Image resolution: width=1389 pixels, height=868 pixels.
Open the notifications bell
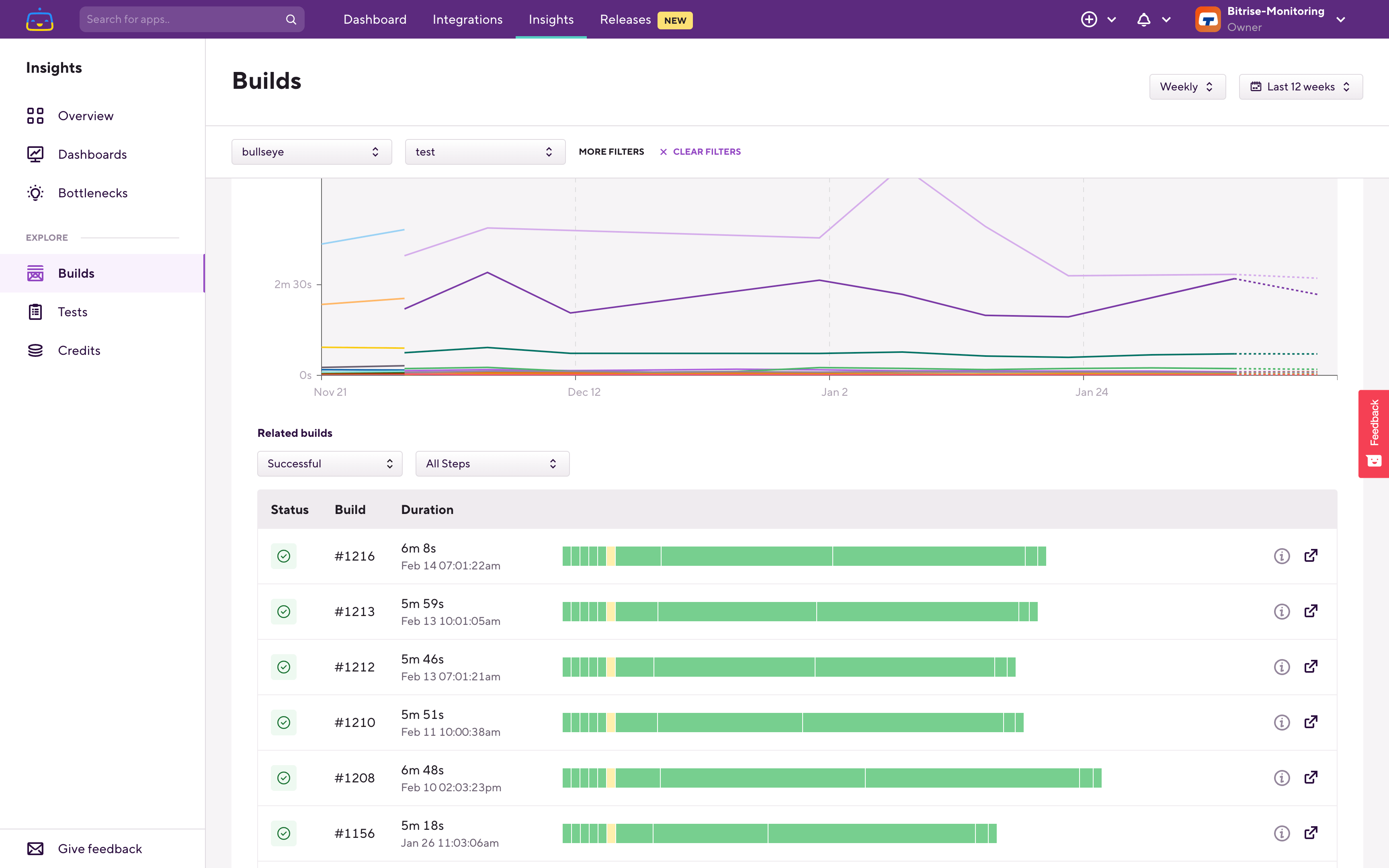coord(1143,20)
